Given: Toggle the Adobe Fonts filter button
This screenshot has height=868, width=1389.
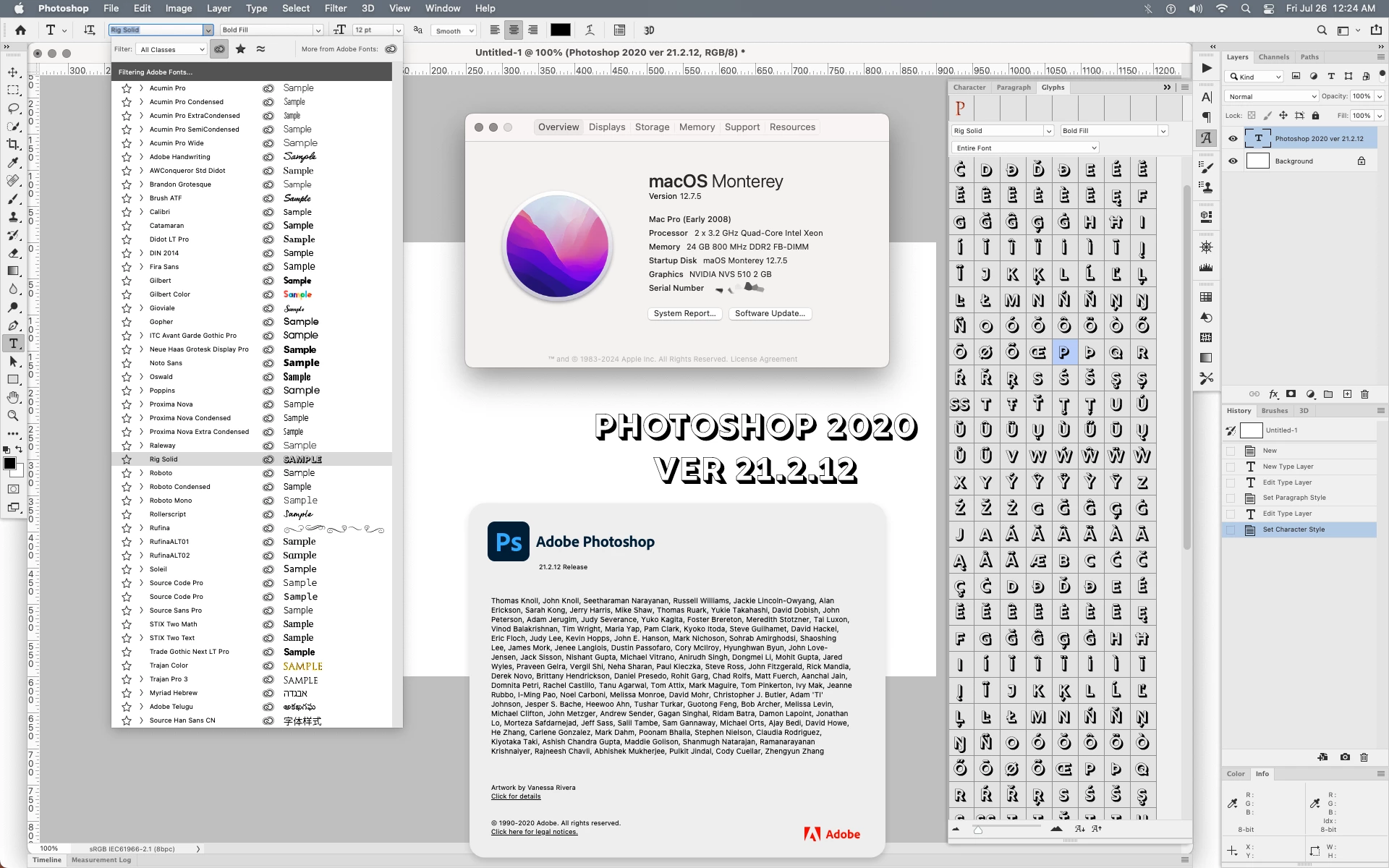Looking at the screenshot, I should [x=219, y=49].
